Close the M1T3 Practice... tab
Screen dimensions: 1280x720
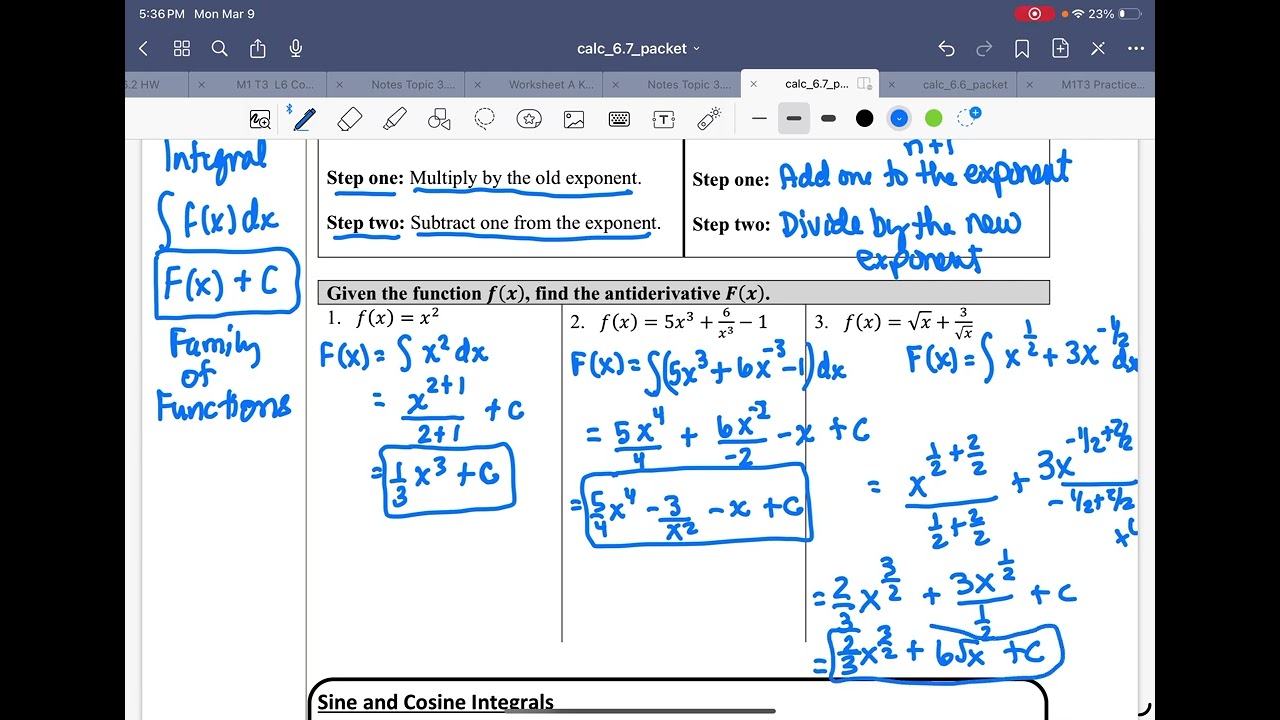(x=1029, y=85)
